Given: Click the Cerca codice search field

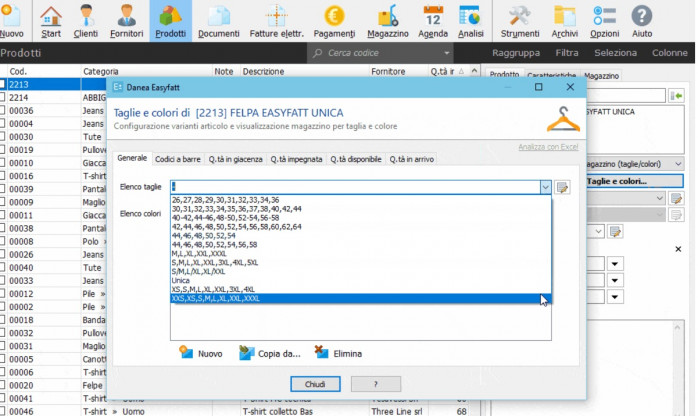Looking at the screenshot, I should coord(381,53).
